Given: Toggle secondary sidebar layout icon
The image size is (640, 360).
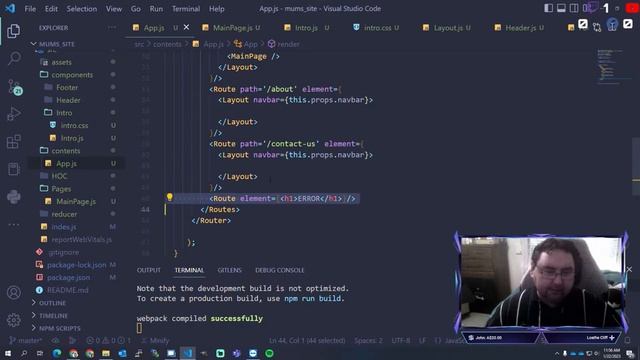Looking at the screenshot, I should pos(574,8).
